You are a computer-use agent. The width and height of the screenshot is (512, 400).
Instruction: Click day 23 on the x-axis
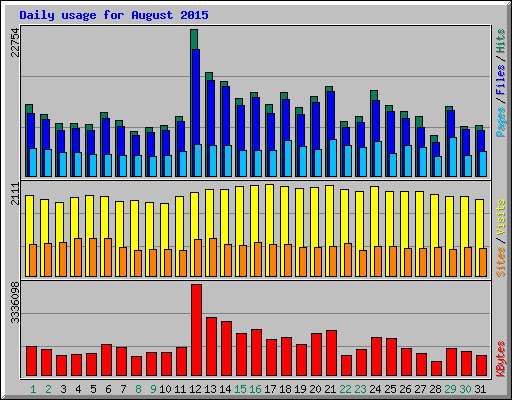(360, 389)
